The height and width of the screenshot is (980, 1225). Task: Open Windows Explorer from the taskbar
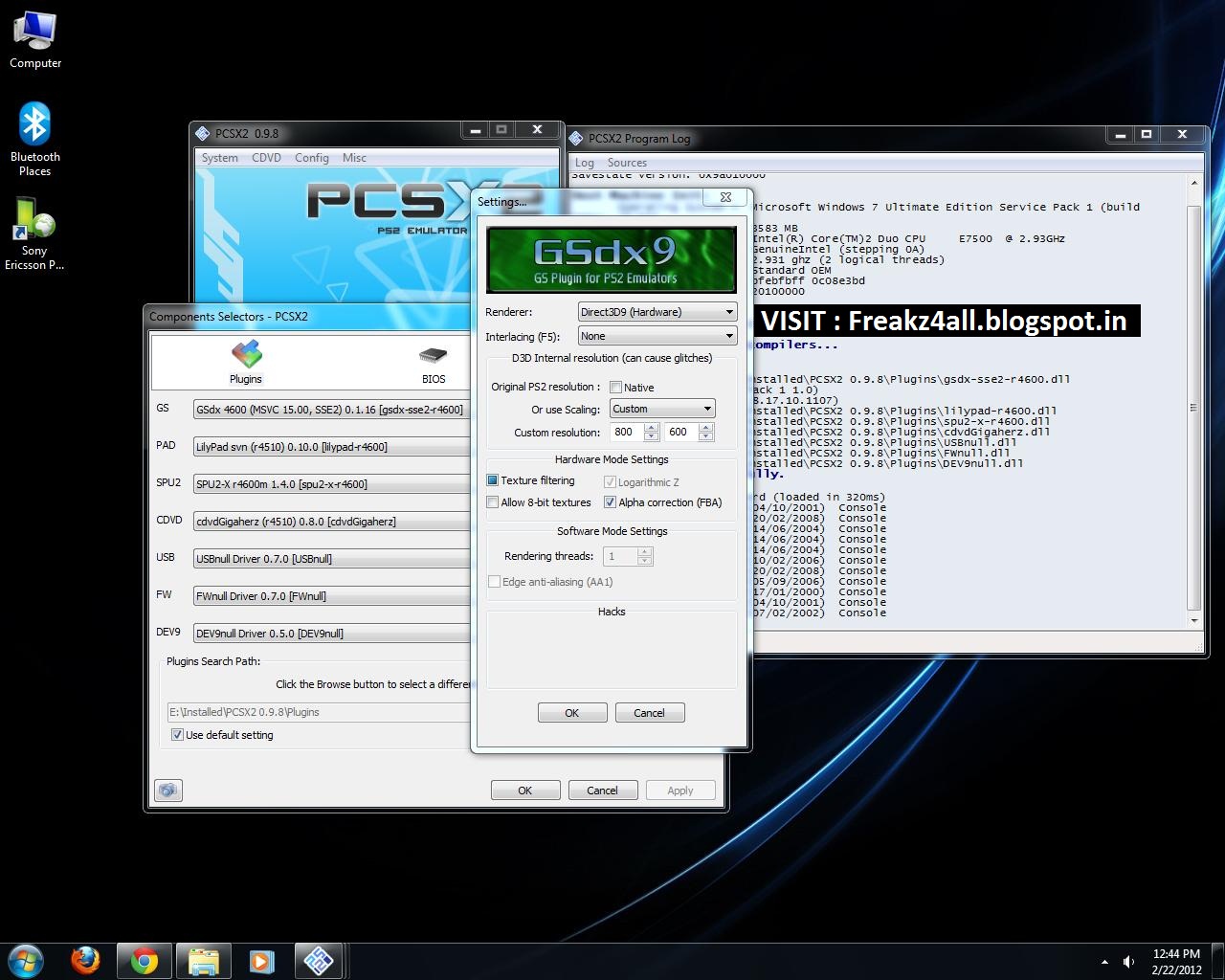204,961
